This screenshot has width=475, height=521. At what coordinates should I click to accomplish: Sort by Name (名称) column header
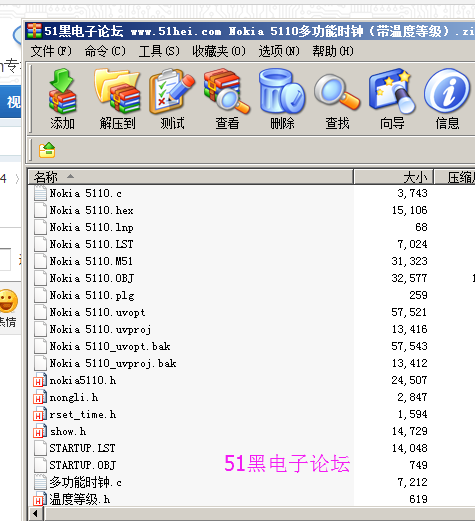(x=191, y=177)
